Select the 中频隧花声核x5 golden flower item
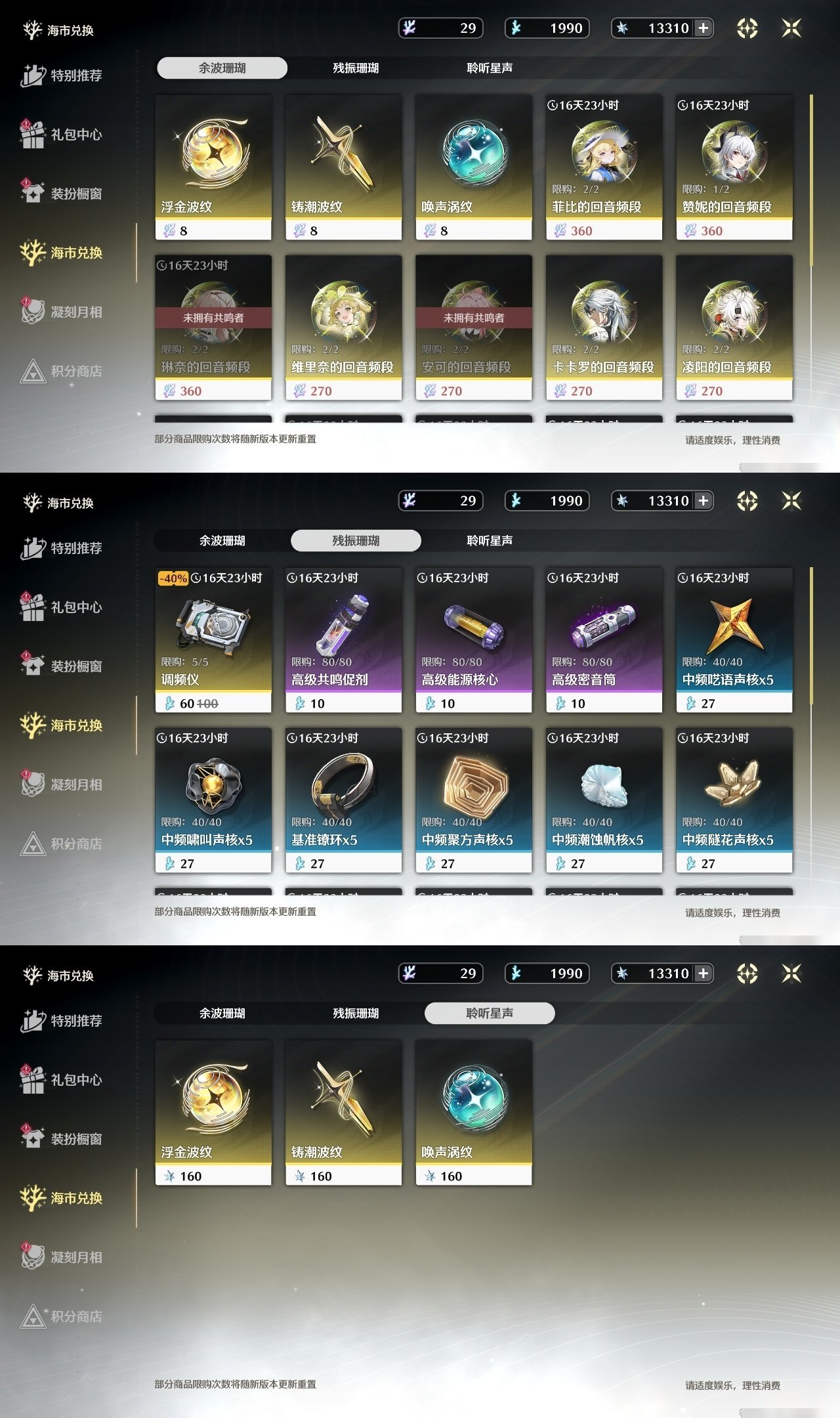This screenshot has width=840, height=1418. [x=734, y=800]
